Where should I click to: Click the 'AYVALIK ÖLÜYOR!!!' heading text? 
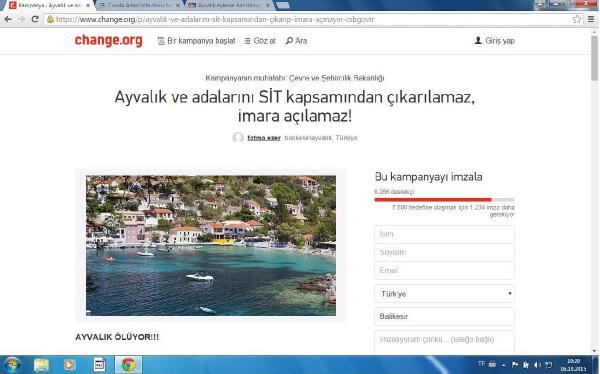pos(117,337)
